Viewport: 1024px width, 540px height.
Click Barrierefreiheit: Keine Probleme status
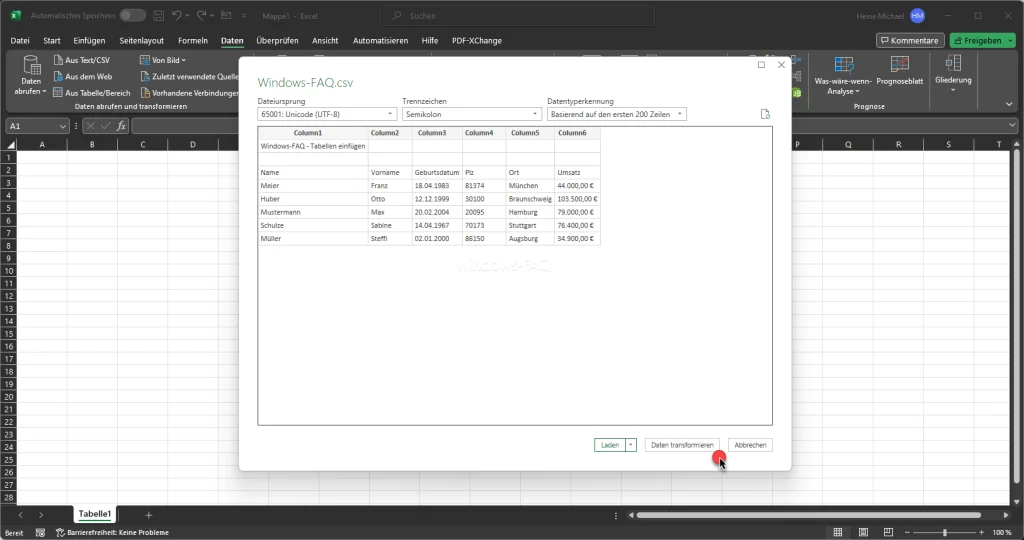point(112,532)
